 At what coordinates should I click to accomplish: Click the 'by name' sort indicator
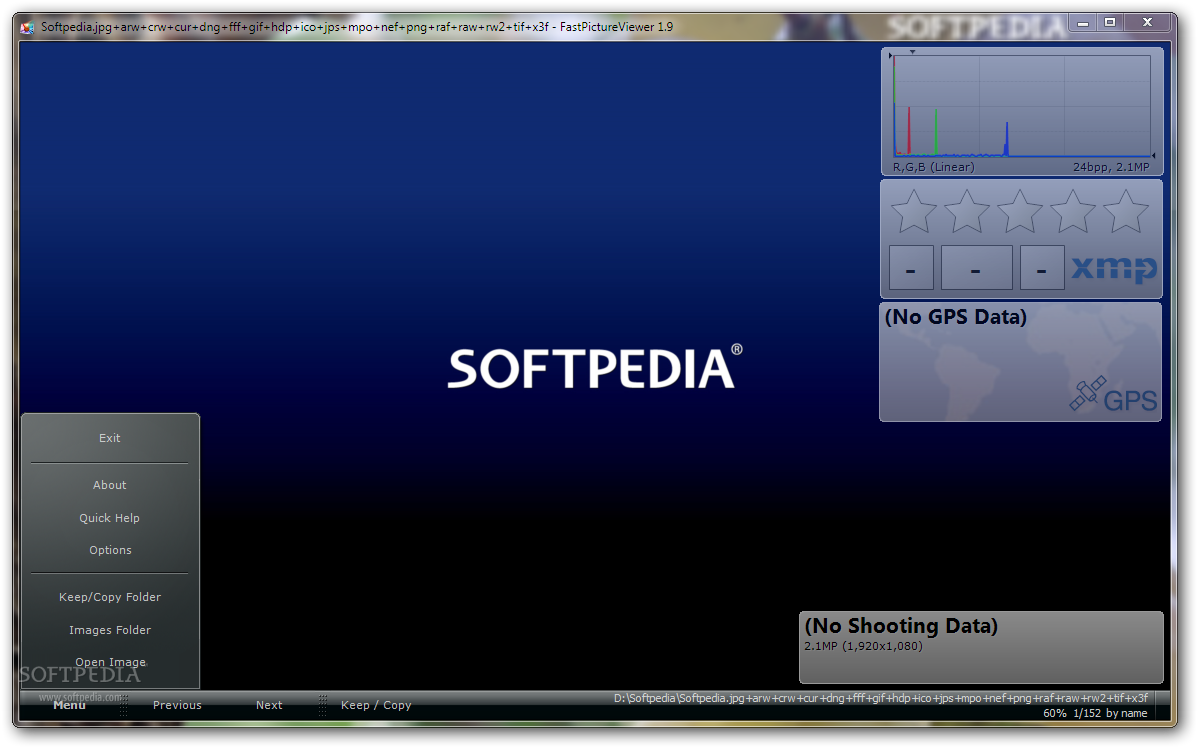tap(1127, 714)
